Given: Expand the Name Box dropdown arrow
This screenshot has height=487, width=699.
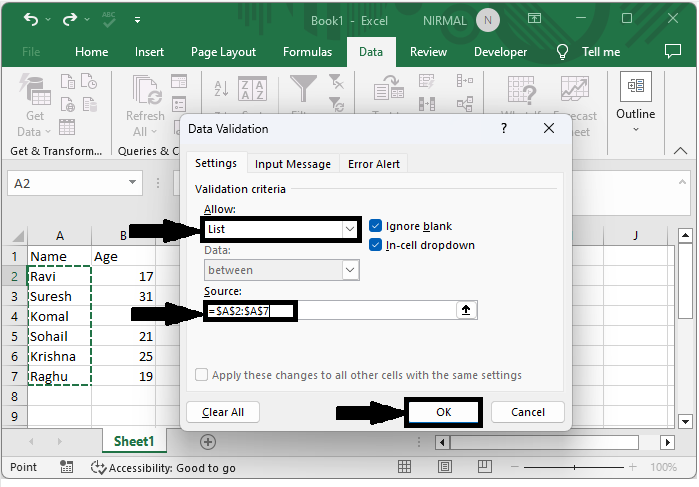Looking at the screenshot, I should 132,183.
